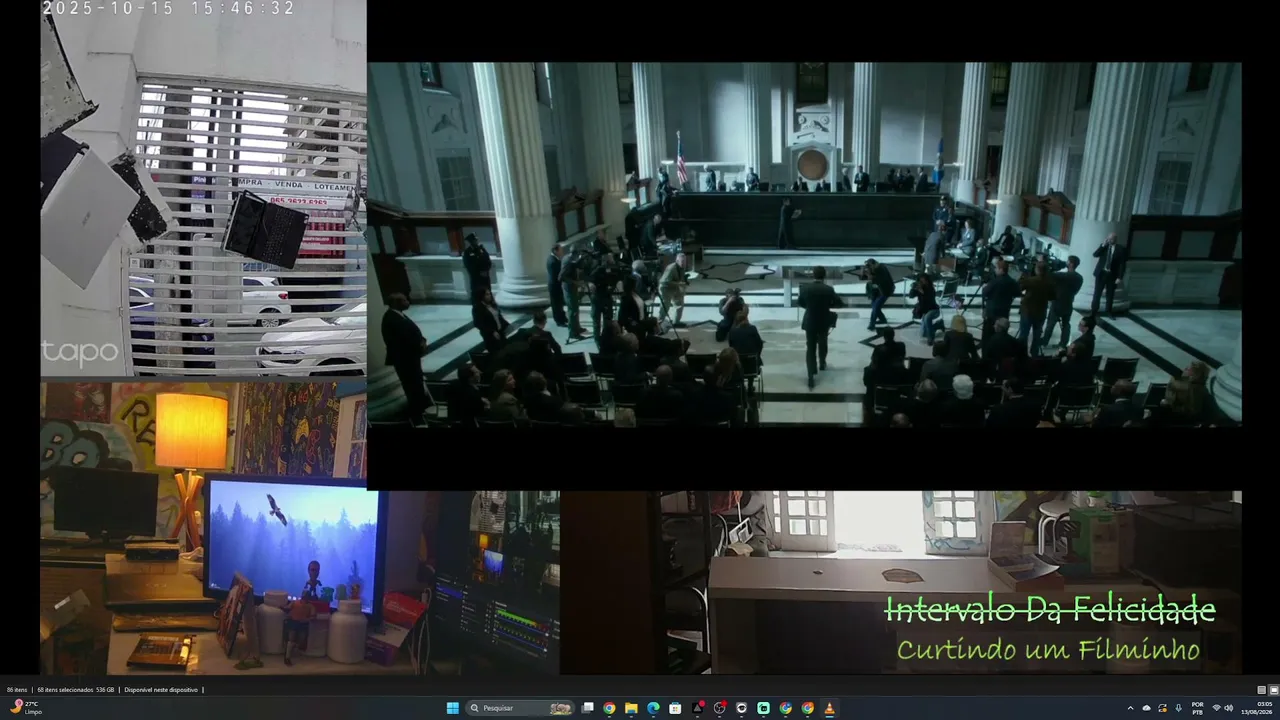Switch to VLC media player on taskbar

point(829,708)
